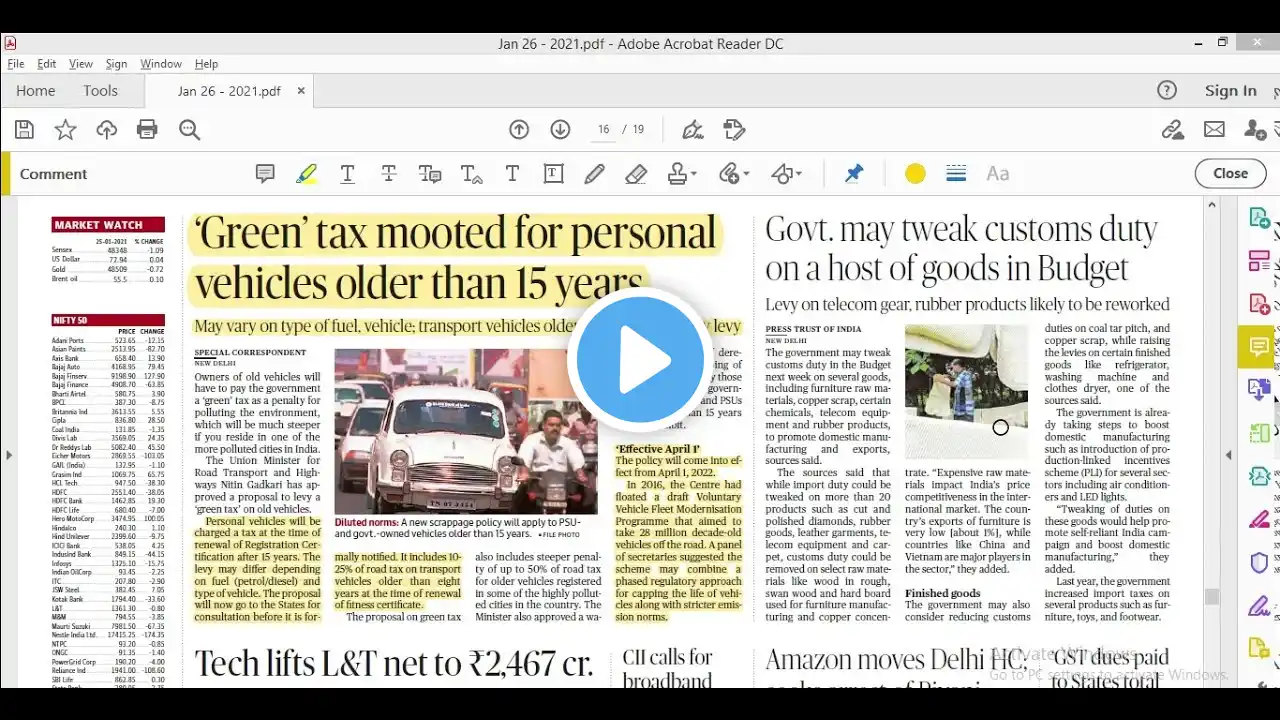Select the Pencil drawing tool
1280x720 pixels.
594,174
